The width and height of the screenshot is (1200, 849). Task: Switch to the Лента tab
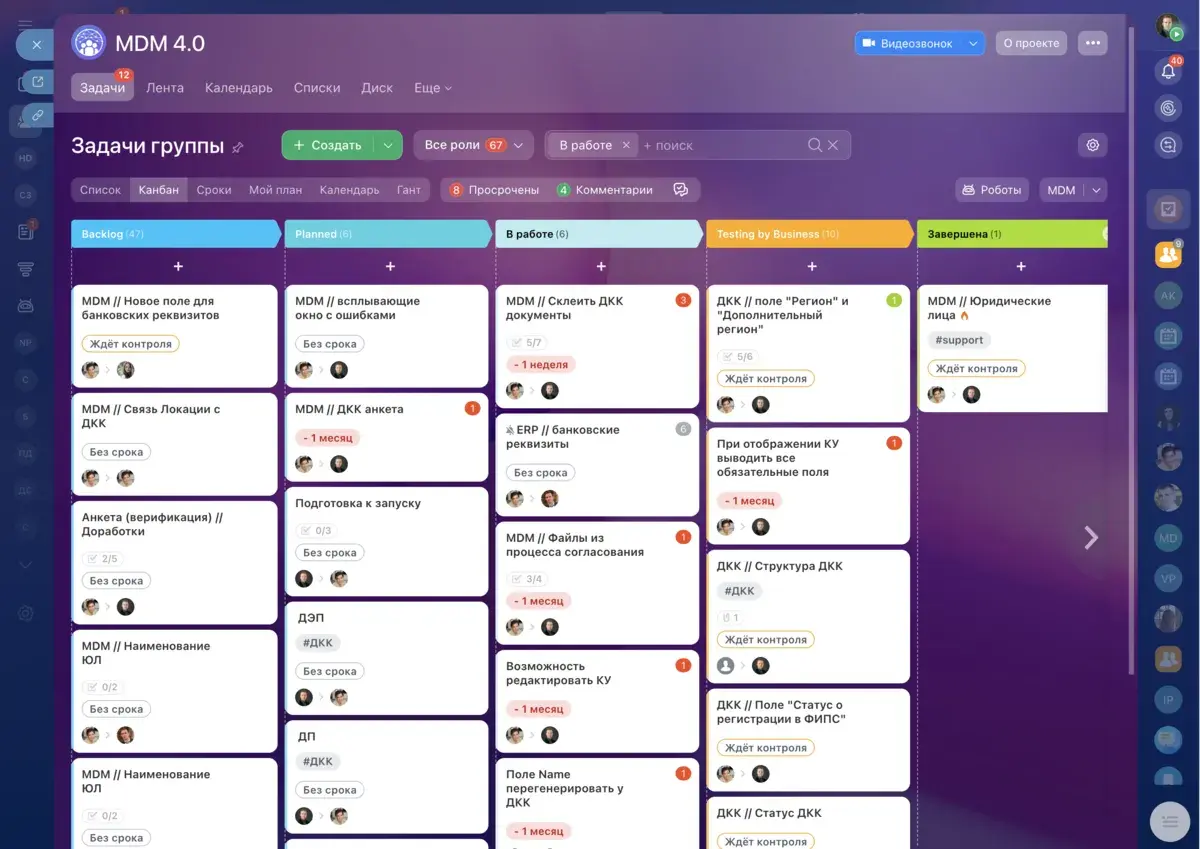click(165, 88)
